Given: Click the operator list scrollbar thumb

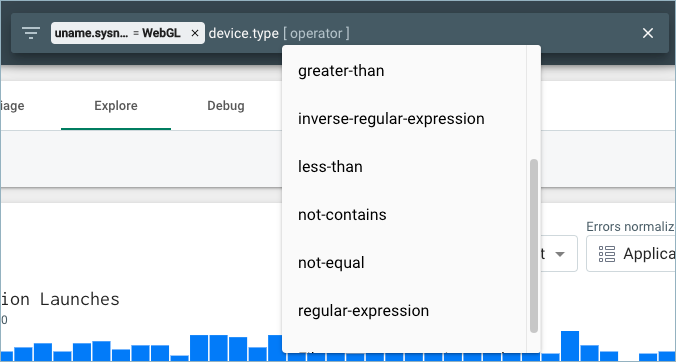Looking at the screenshot, I should tap(534, 246).
